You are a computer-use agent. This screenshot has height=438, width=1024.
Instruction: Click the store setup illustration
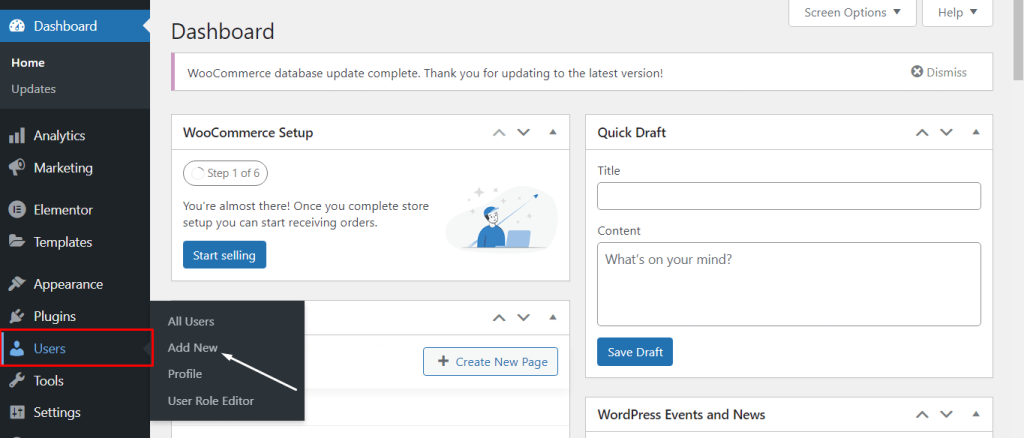click(x=502, y=217)
